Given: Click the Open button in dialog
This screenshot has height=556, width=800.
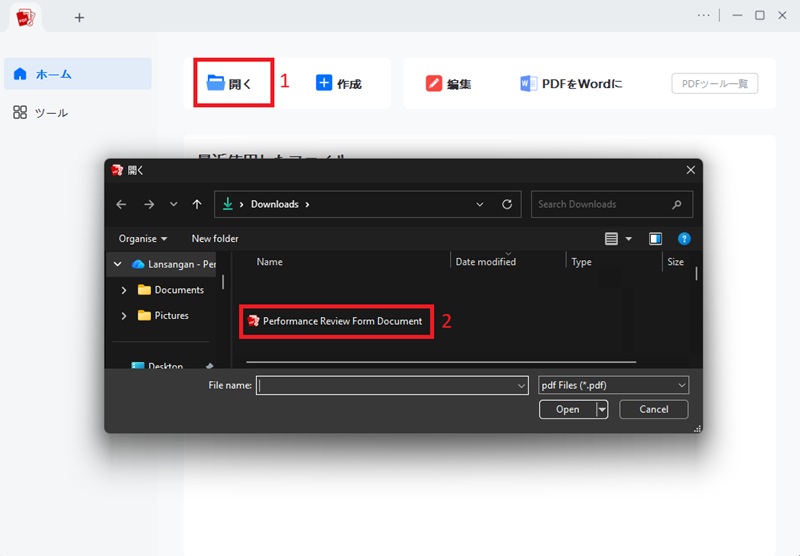Looking at the screenshot, I should pyautogui.click(x=567, y=410).
